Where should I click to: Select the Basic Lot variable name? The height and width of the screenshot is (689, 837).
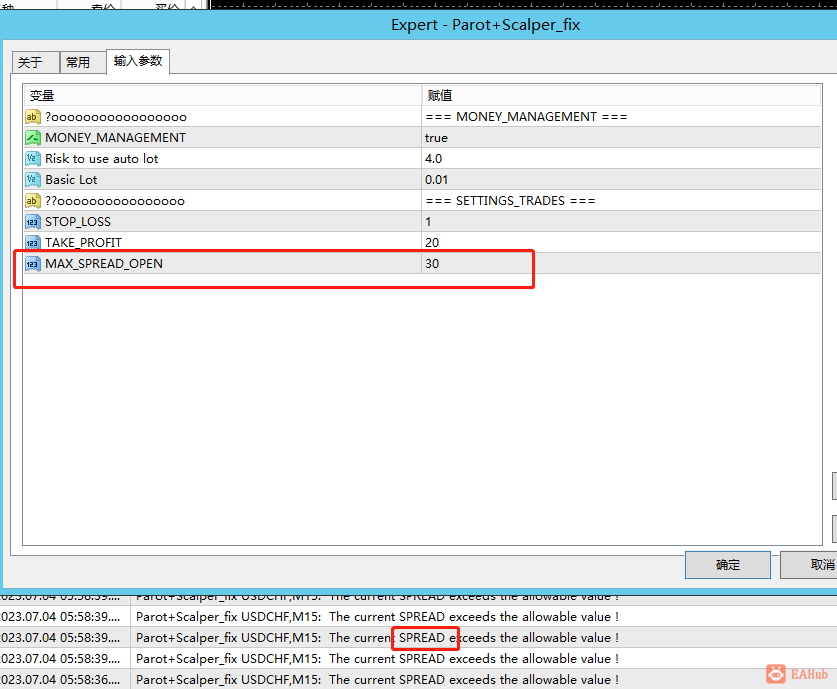coord(71,180)
